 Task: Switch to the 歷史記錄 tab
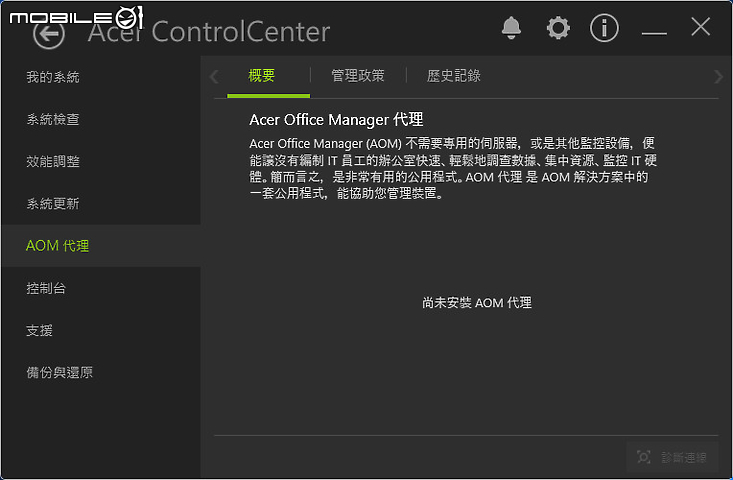[453, 76]
